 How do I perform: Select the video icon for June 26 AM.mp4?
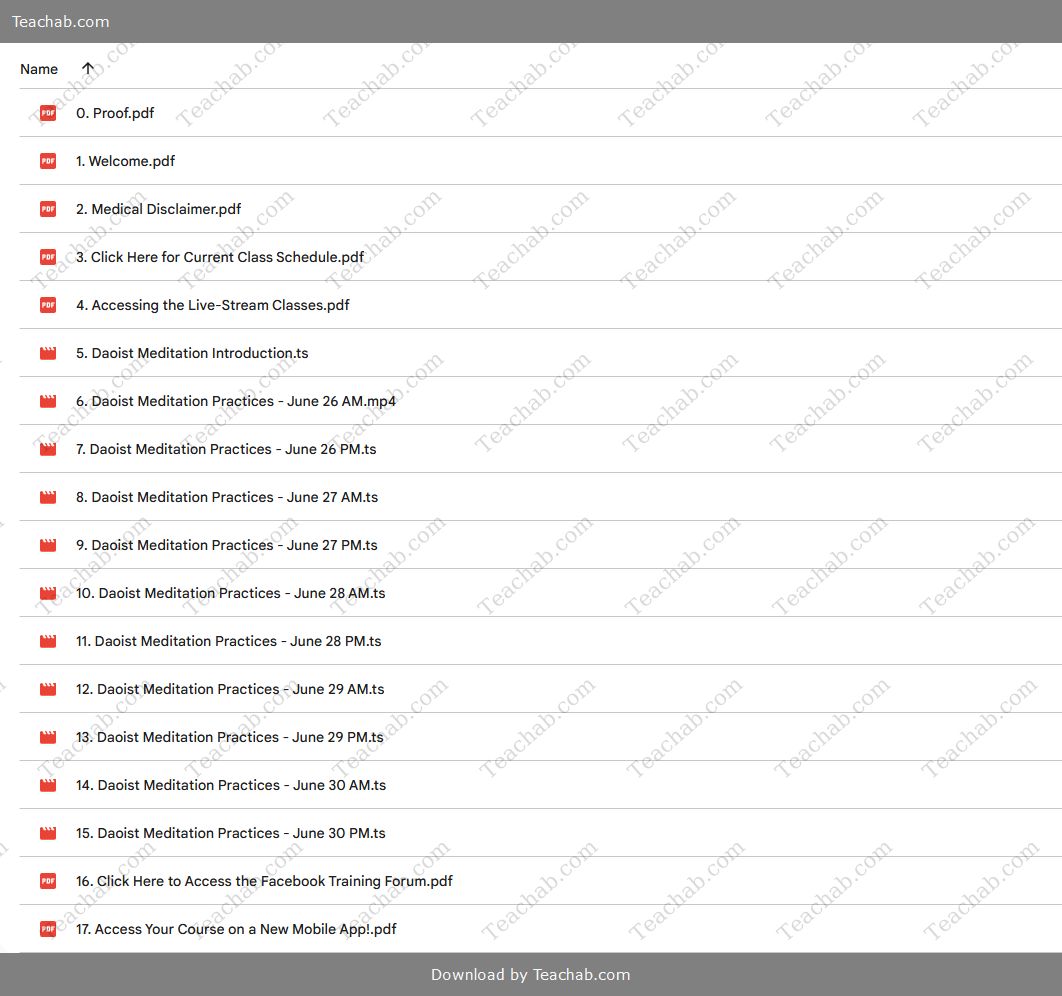pos(48,402)
